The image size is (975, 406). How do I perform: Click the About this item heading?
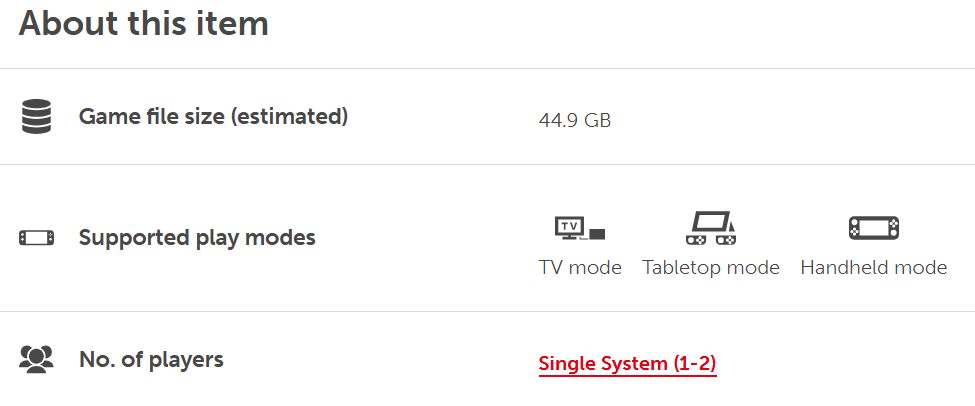(x=144, y=23)
